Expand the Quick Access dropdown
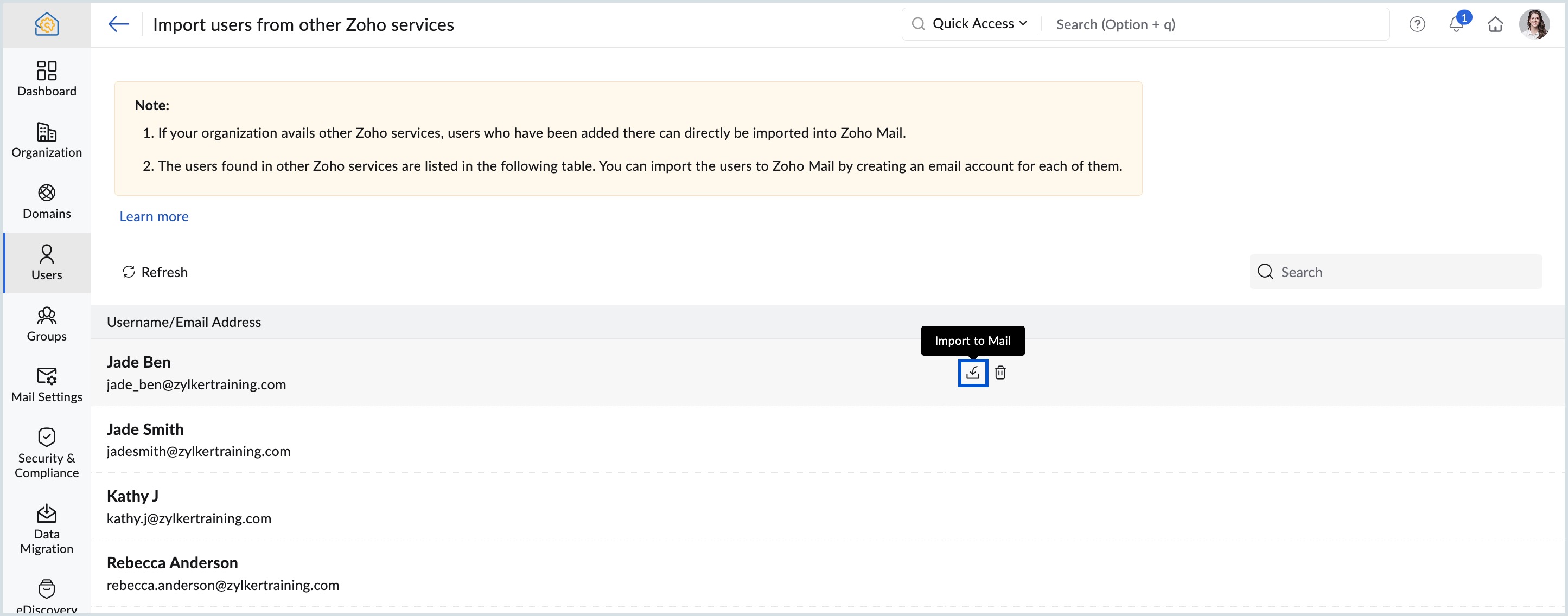Screen dimensions: 1568x616 click(979, 24)
